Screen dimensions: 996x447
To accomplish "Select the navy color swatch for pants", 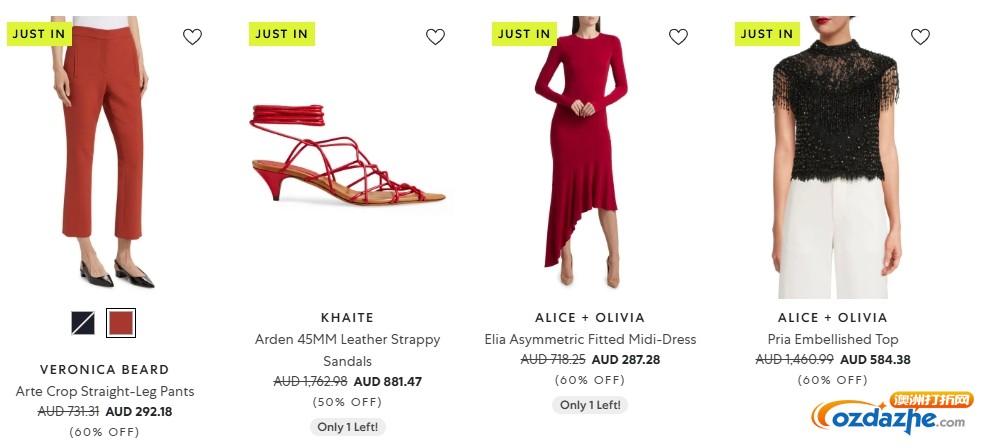I will pos(83,323).
